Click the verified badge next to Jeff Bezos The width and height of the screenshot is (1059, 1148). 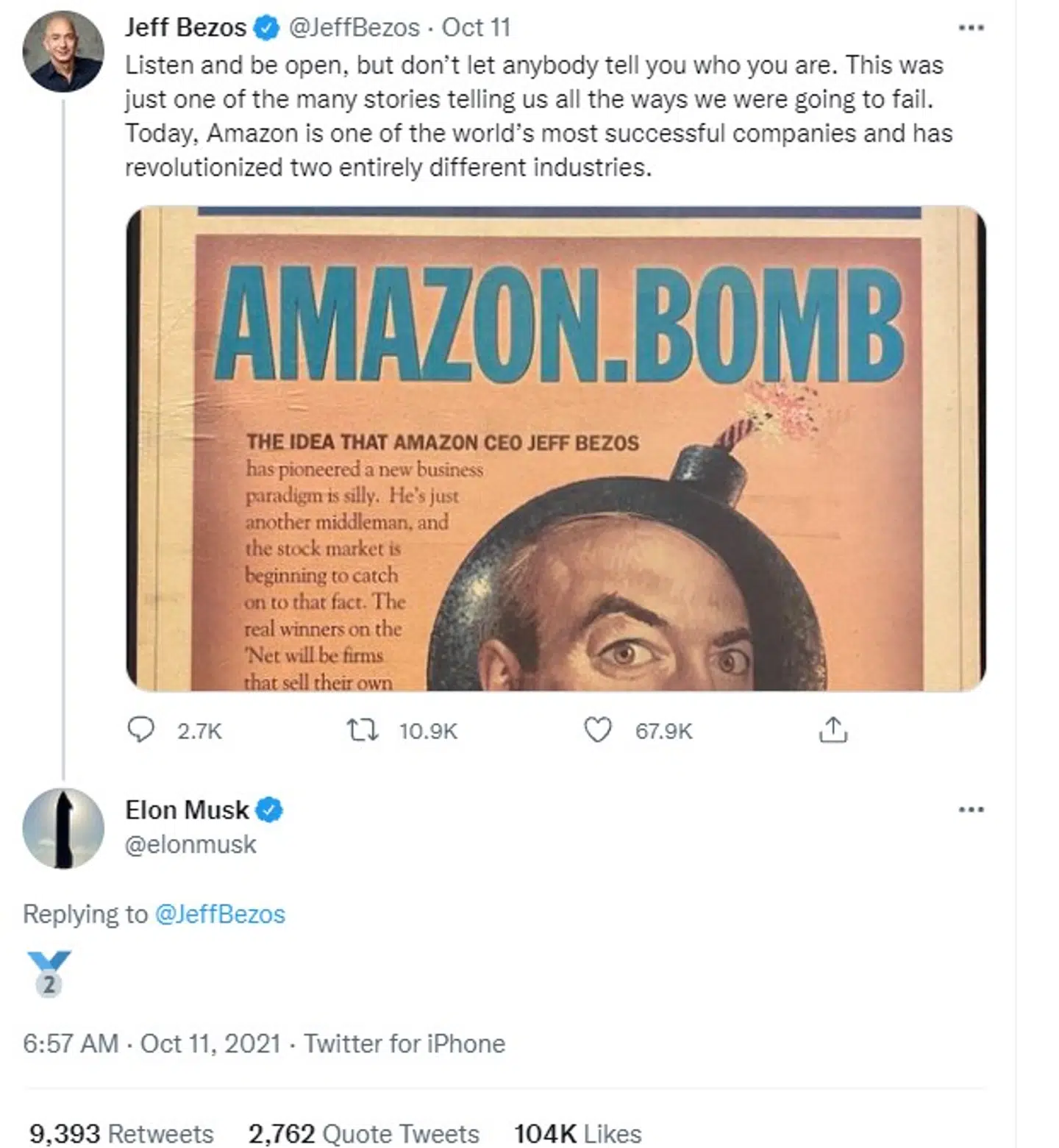(x=264, y=27)
